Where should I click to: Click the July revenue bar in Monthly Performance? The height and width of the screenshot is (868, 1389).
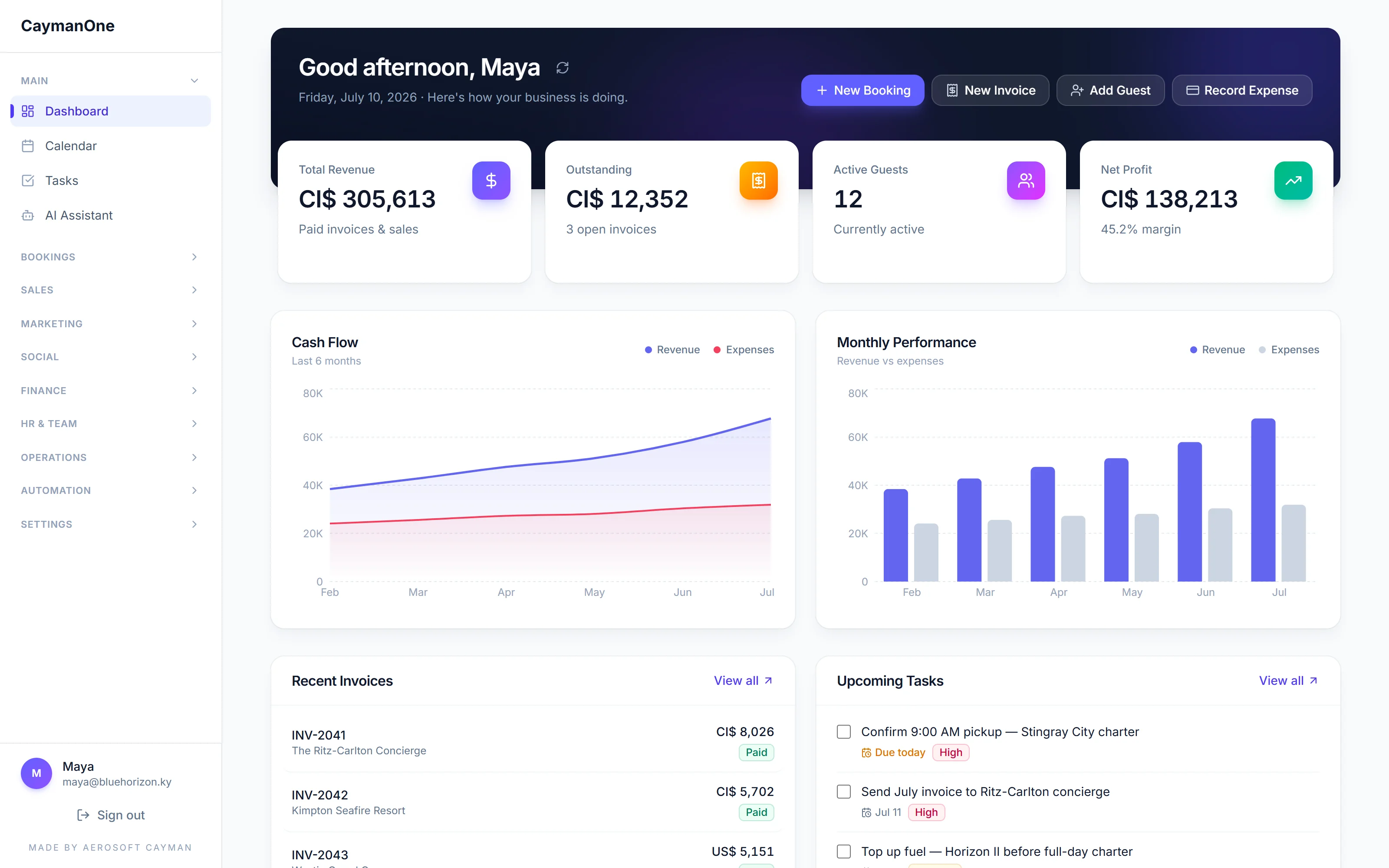(x=1263, y=500)
